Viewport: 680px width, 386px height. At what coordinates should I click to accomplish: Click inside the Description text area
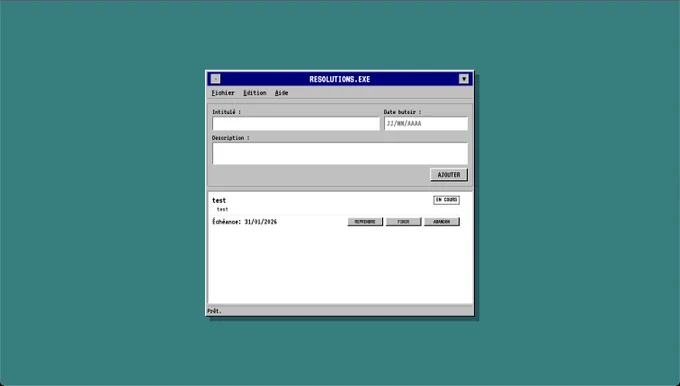(340, 154)
